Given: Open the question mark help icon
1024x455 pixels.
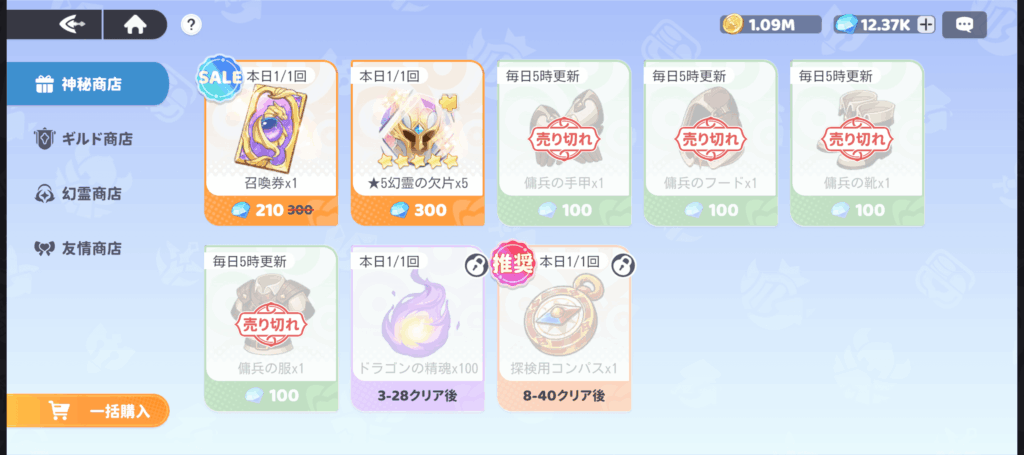Looking at the screenshot, I should (191, 25).
